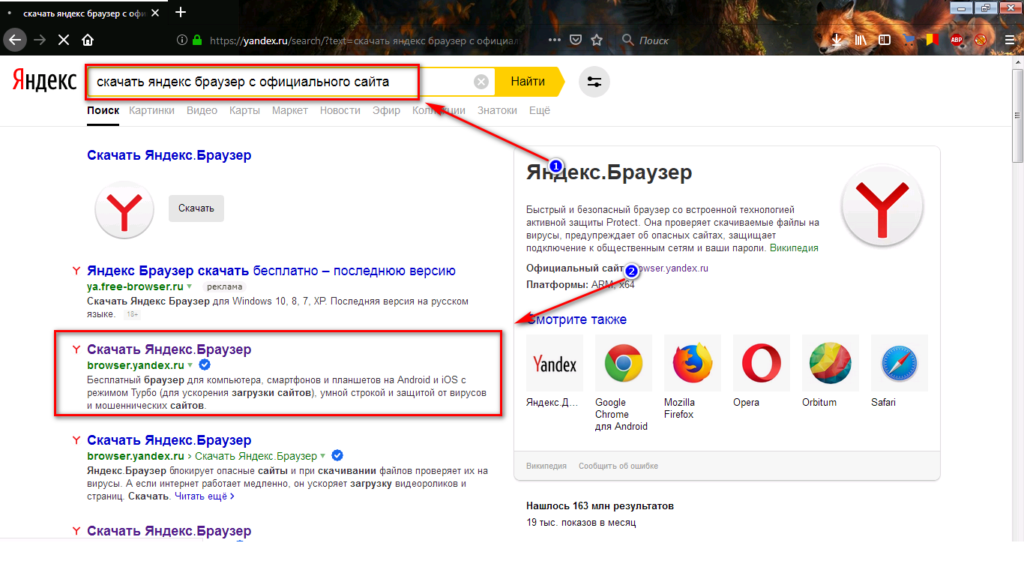The width and height of the screenshot is (1024, 576).
Task: Click the yellow Найти button
Action: 528,82
